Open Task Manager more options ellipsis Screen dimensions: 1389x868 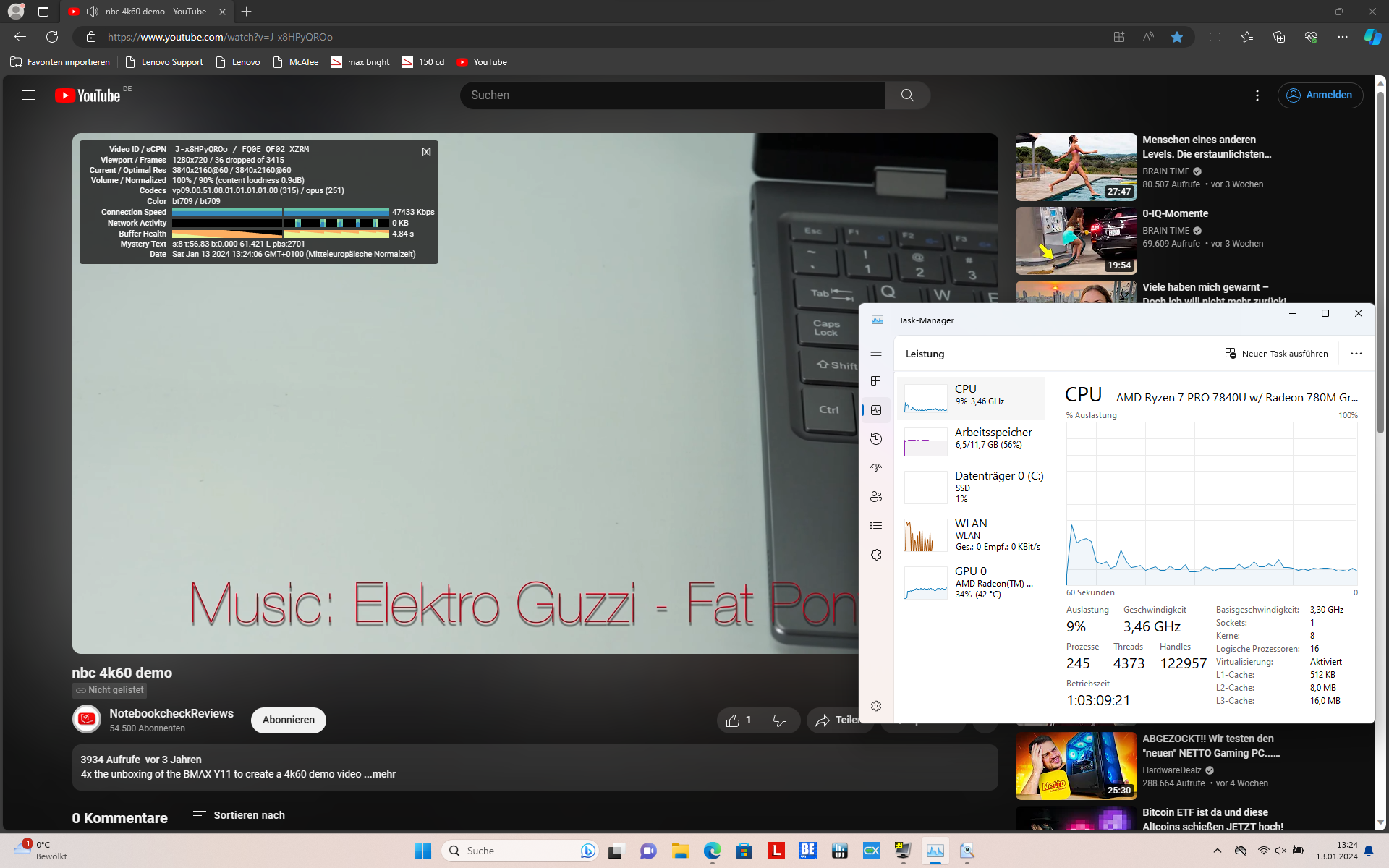(x=1356, y=354)
